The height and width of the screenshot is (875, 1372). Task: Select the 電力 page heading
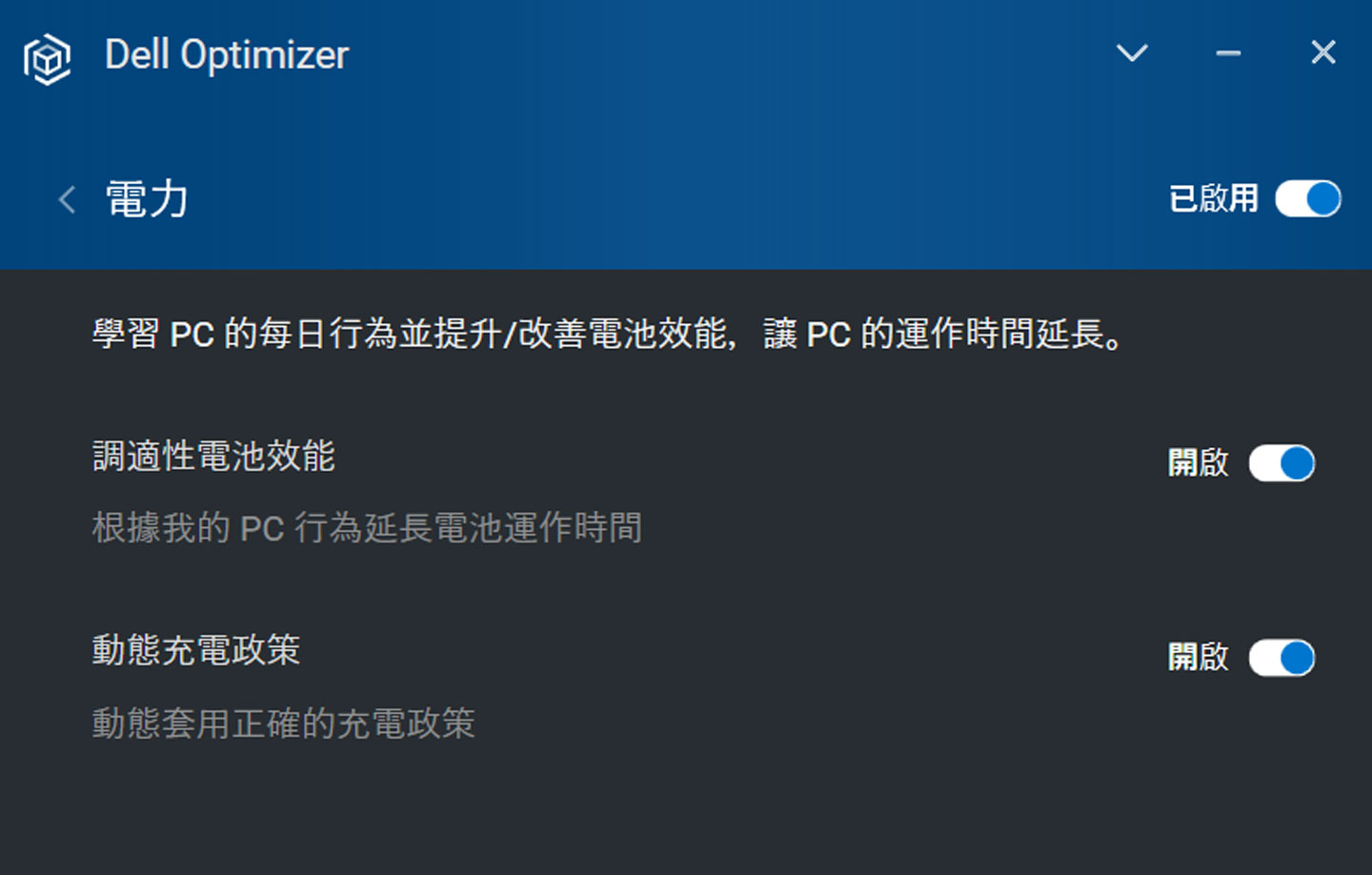(147, 199)
